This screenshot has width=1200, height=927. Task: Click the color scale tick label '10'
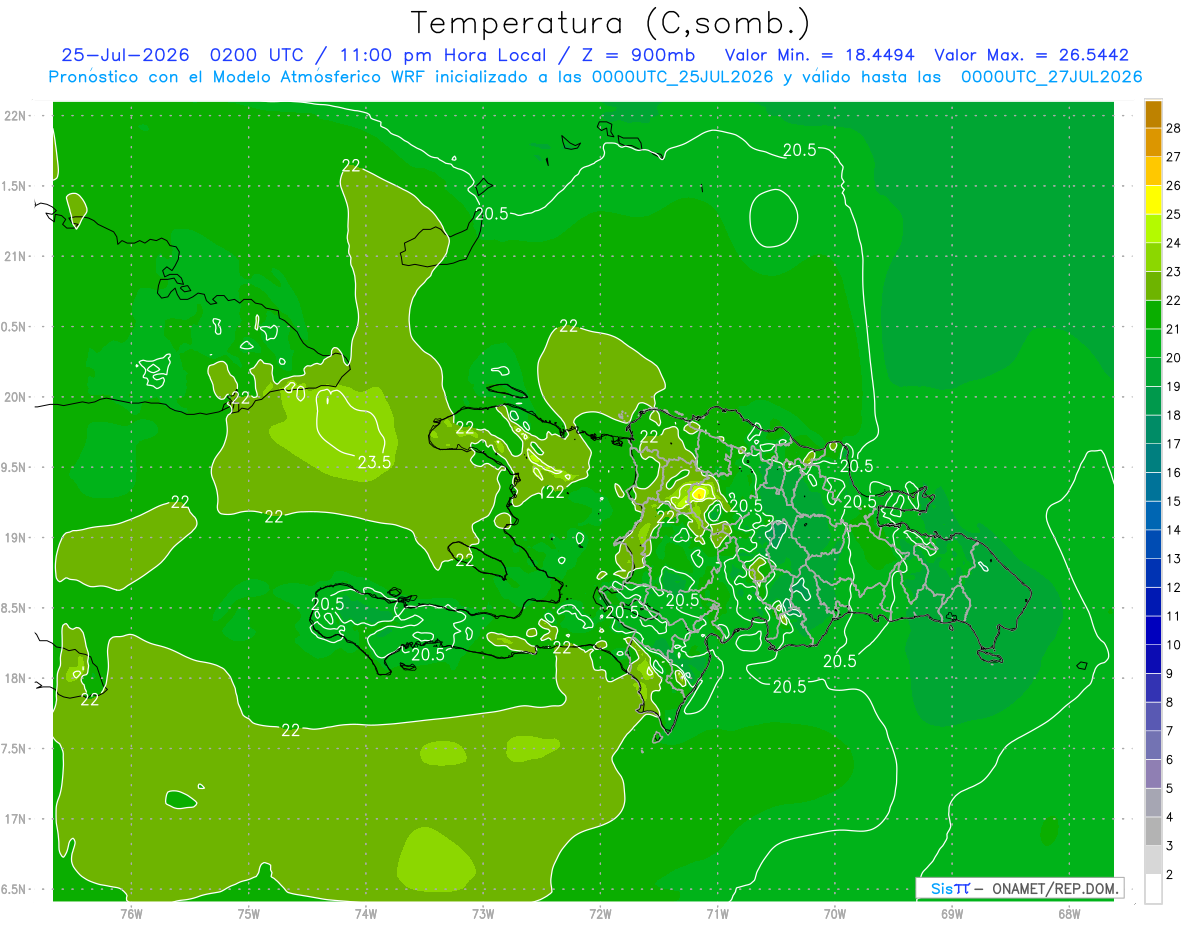[1174, 645]
